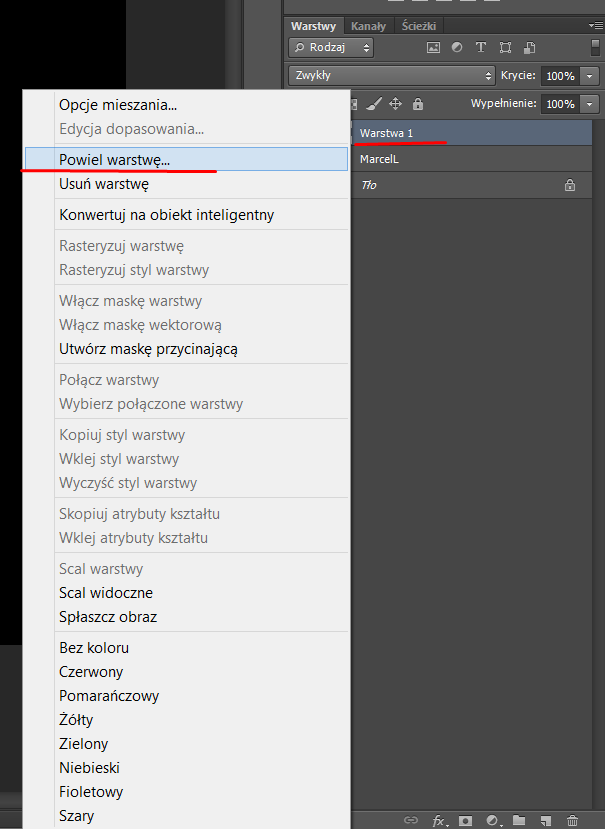Click the Krycie 100% value field
The image size is (605, 829).
tap(561, 76)
